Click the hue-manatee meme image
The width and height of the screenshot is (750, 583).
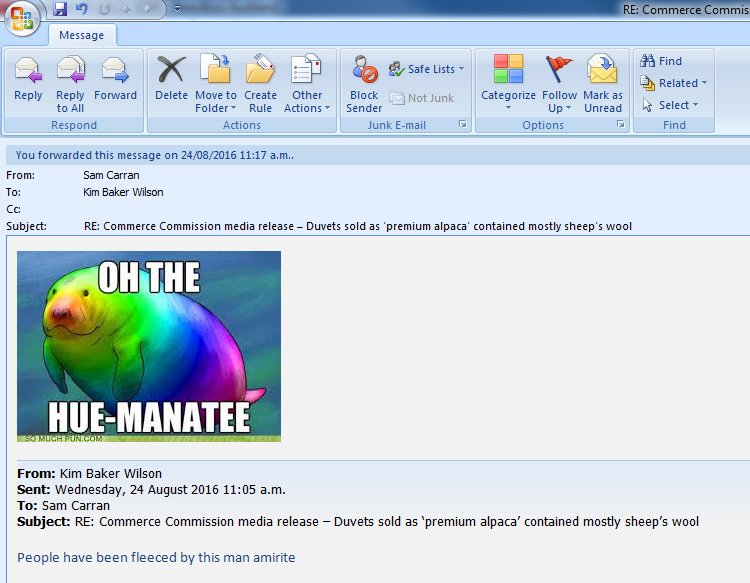pos(149,346)
